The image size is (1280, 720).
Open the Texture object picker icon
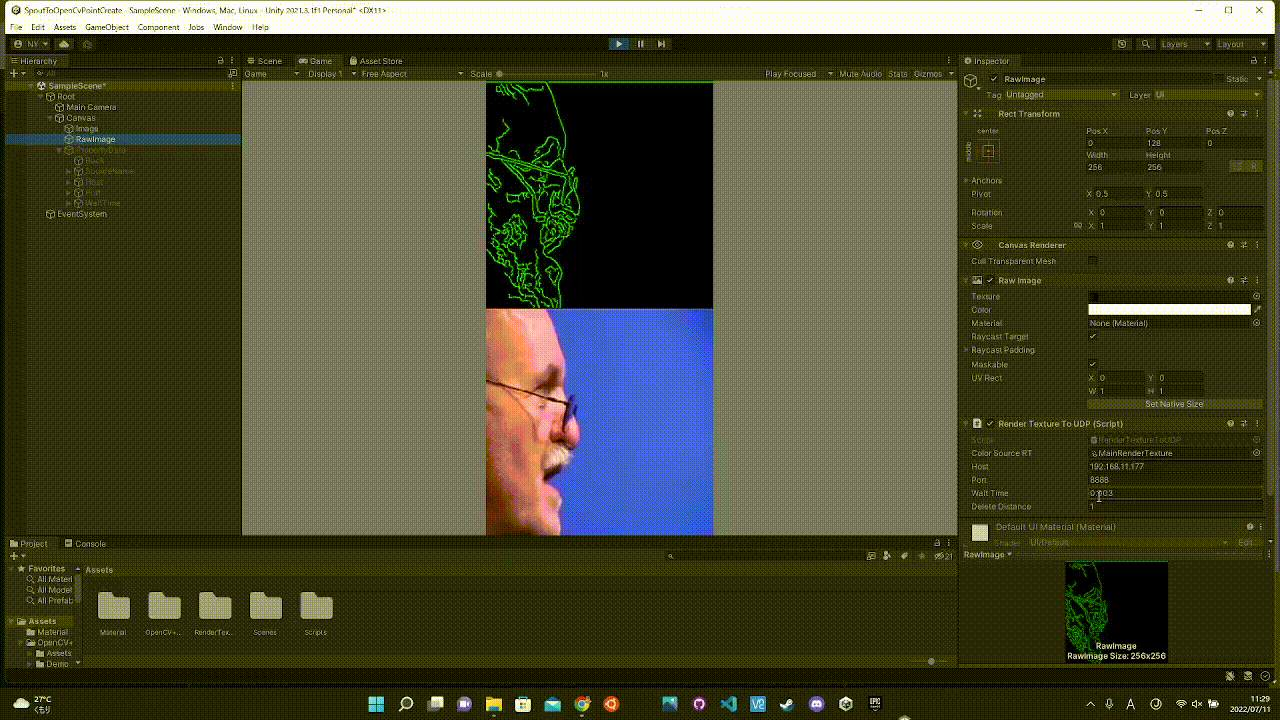(x=1257, y=296)
